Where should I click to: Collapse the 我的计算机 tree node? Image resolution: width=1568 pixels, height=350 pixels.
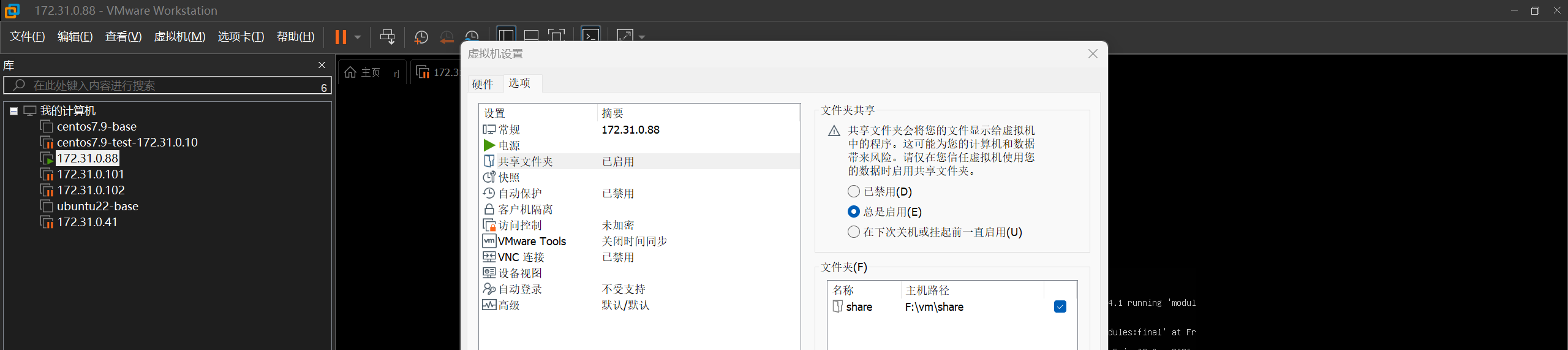click(13, 111)
